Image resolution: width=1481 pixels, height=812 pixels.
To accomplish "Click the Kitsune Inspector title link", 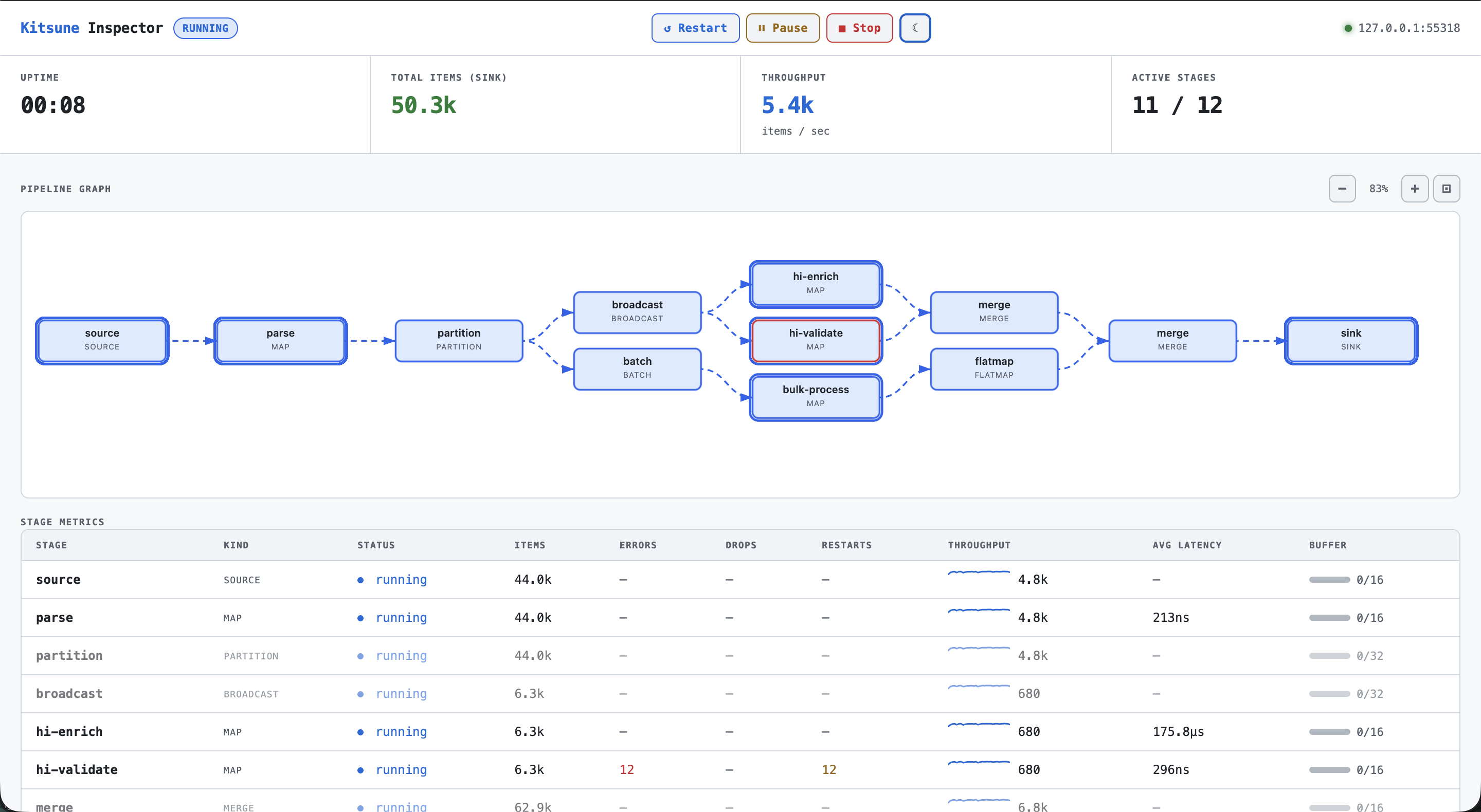I will pos(91,28).
